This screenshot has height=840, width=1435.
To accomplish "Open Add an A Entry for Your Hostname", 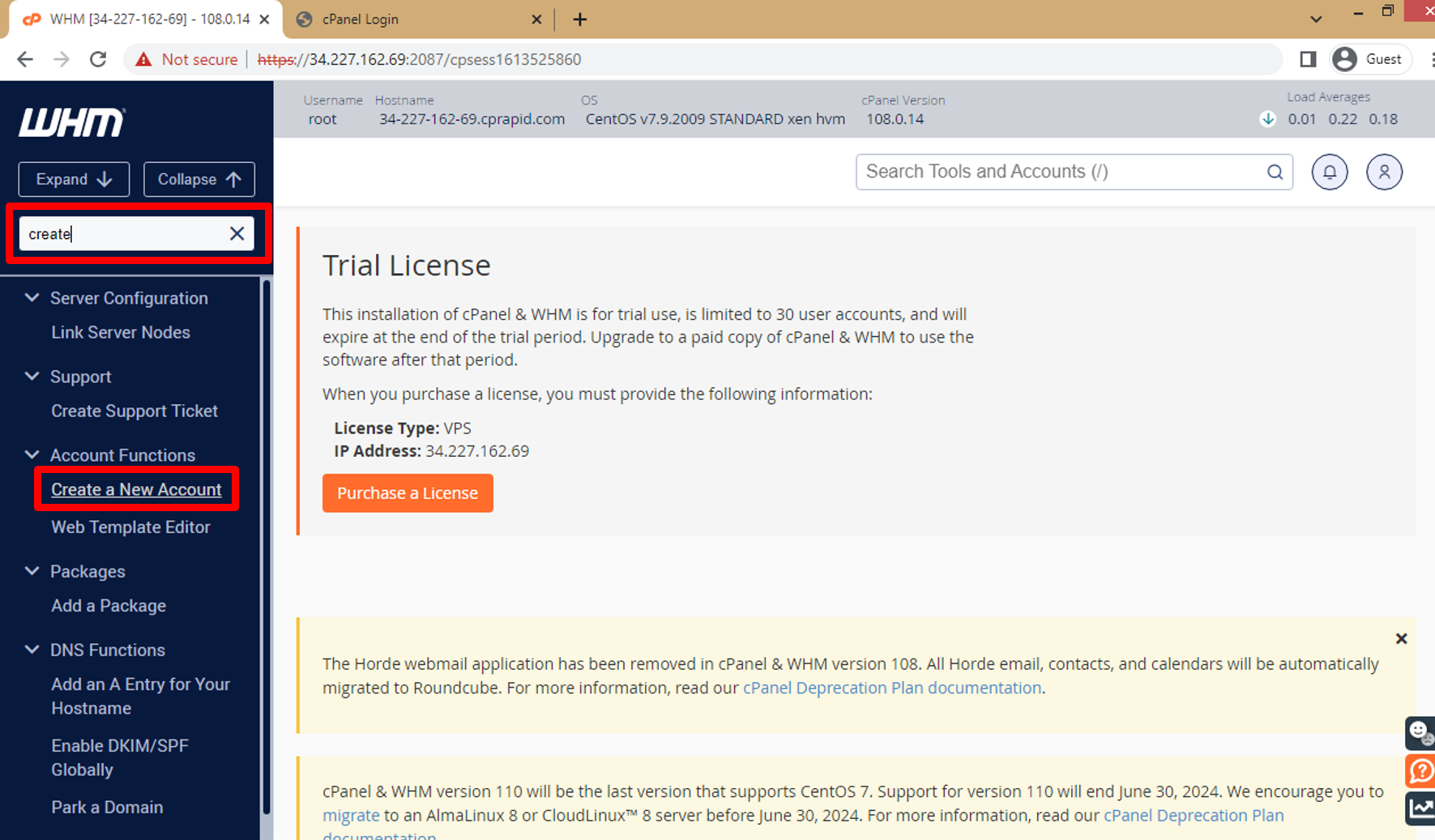I will tap(141, 696).
